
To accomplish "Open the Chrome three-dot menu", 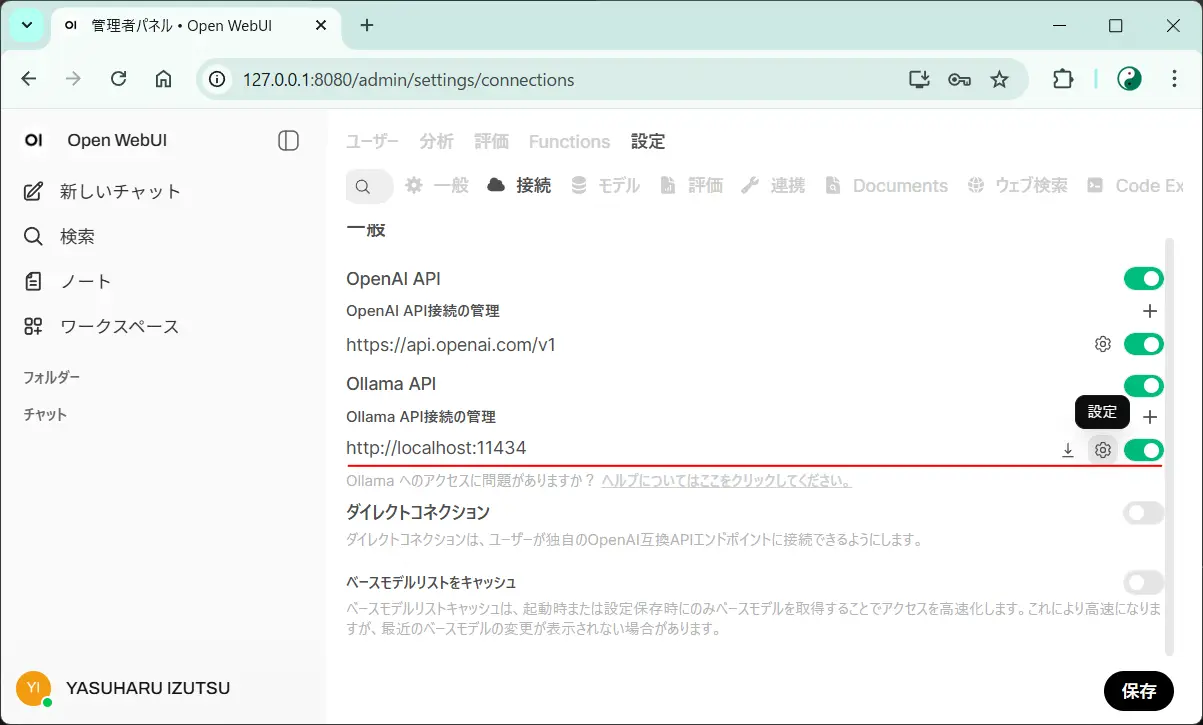I will (x=1175, y=79).
